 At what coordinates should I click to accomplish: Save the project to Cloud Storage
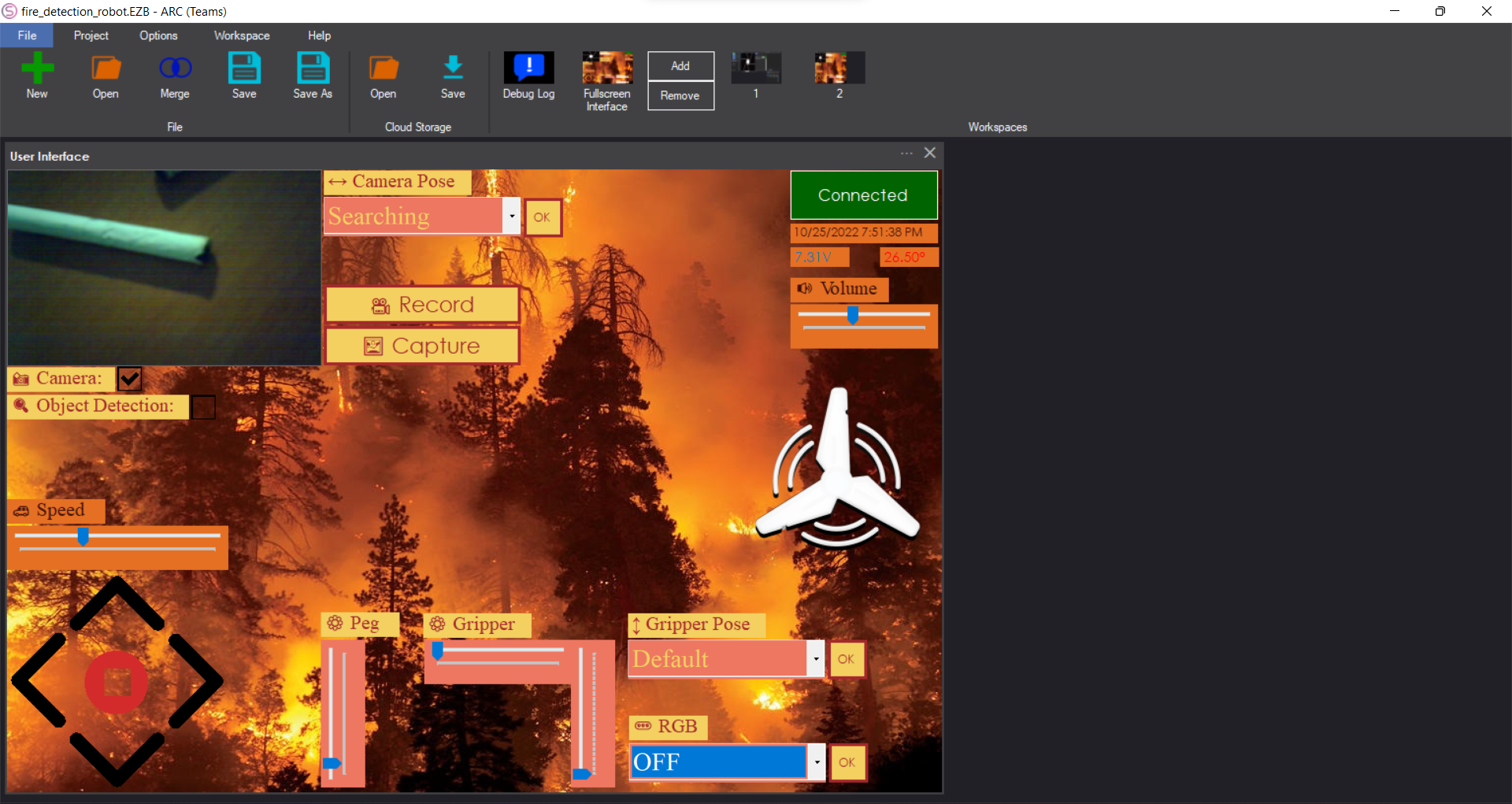click(453, 75)
